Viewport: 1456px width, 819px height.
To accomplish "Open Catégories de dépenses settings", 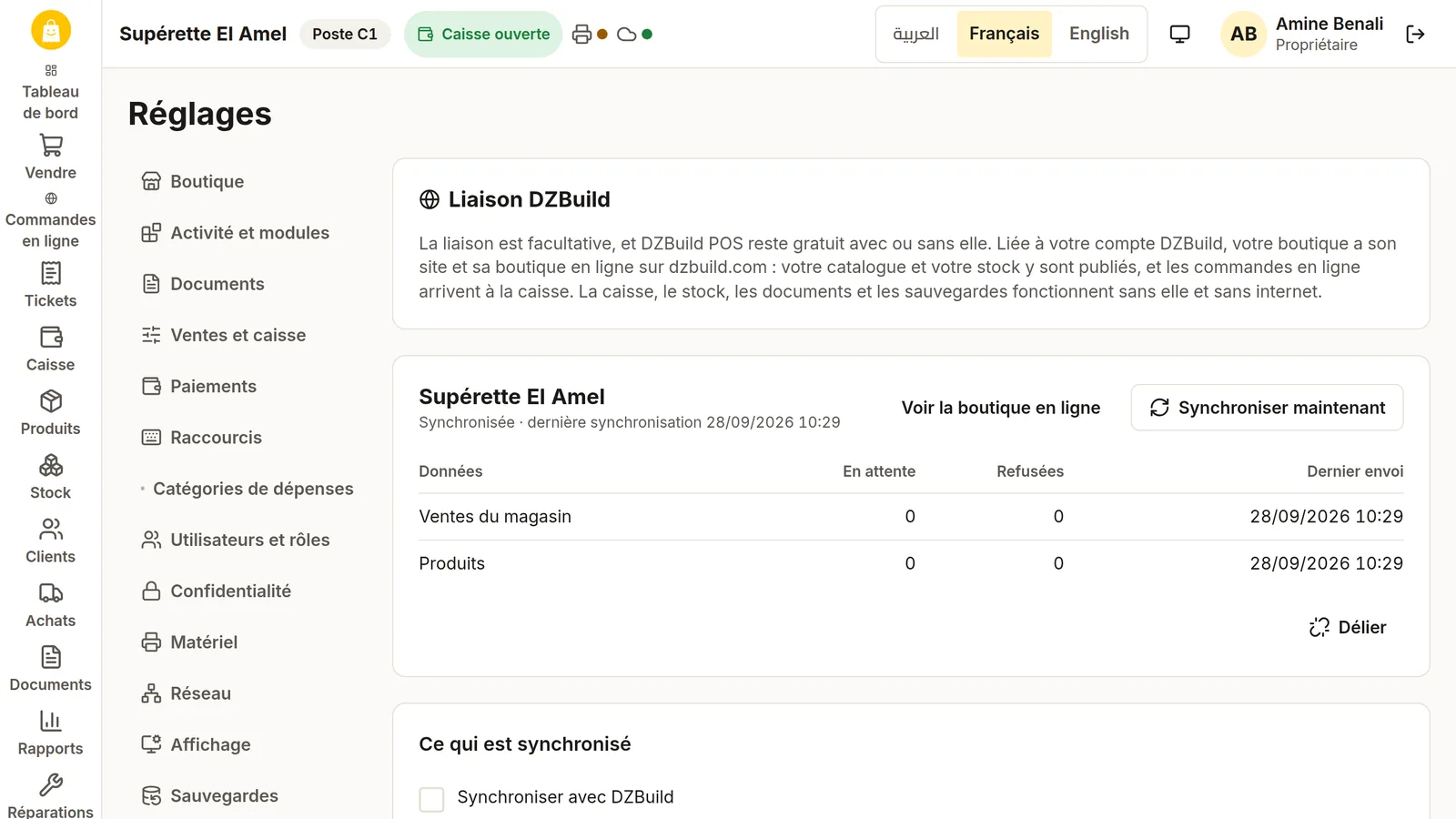I will click(x=248, y=489).
